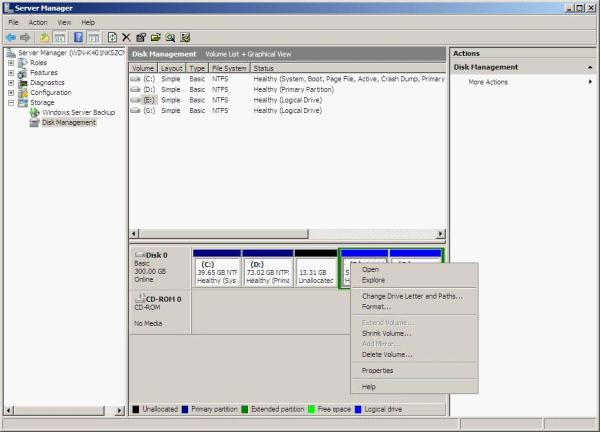
Task: Expand the Features tree node
Action: tap(11, 73)
